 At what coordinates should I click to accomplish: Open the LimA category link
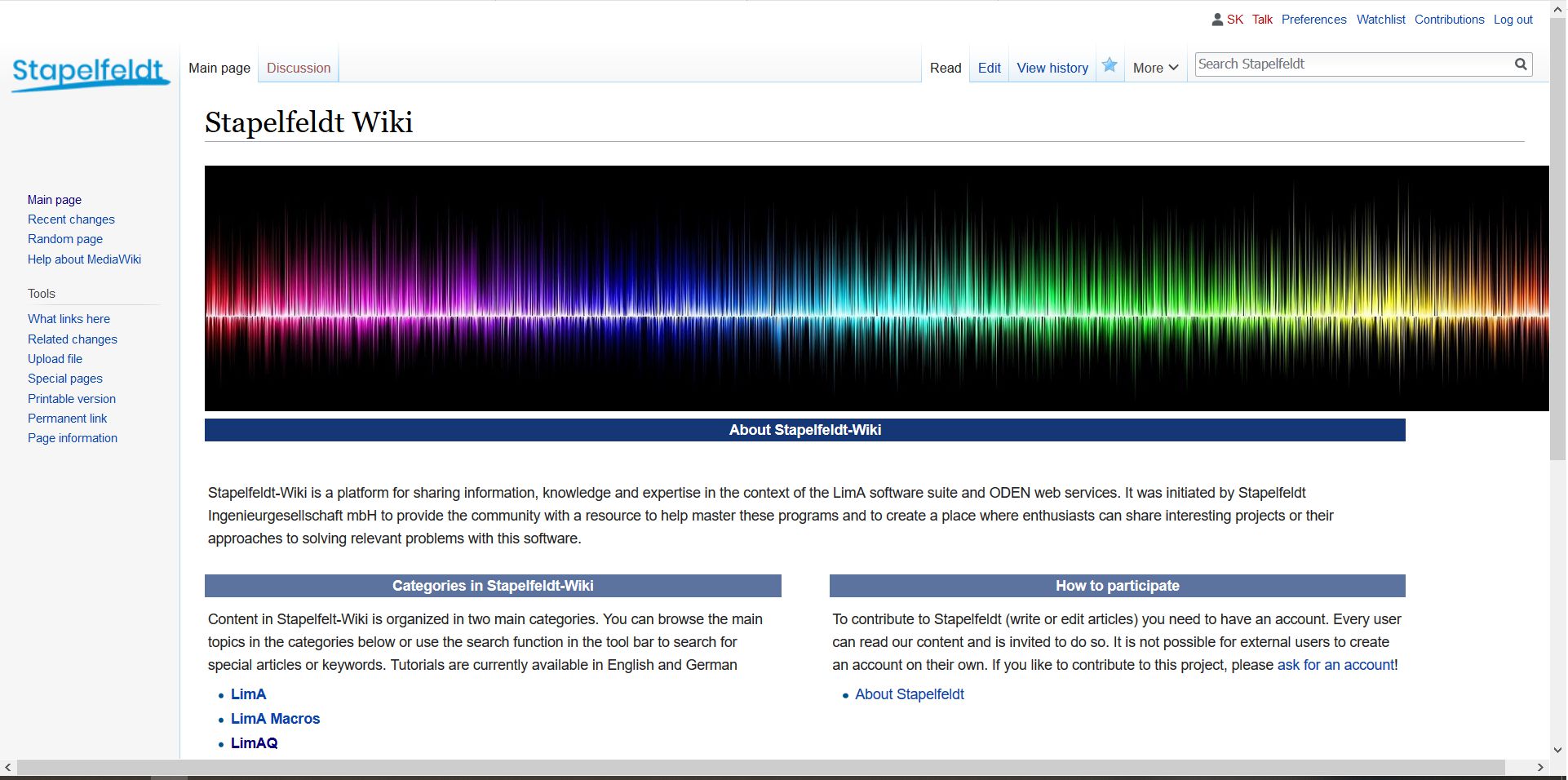point(248,694)
